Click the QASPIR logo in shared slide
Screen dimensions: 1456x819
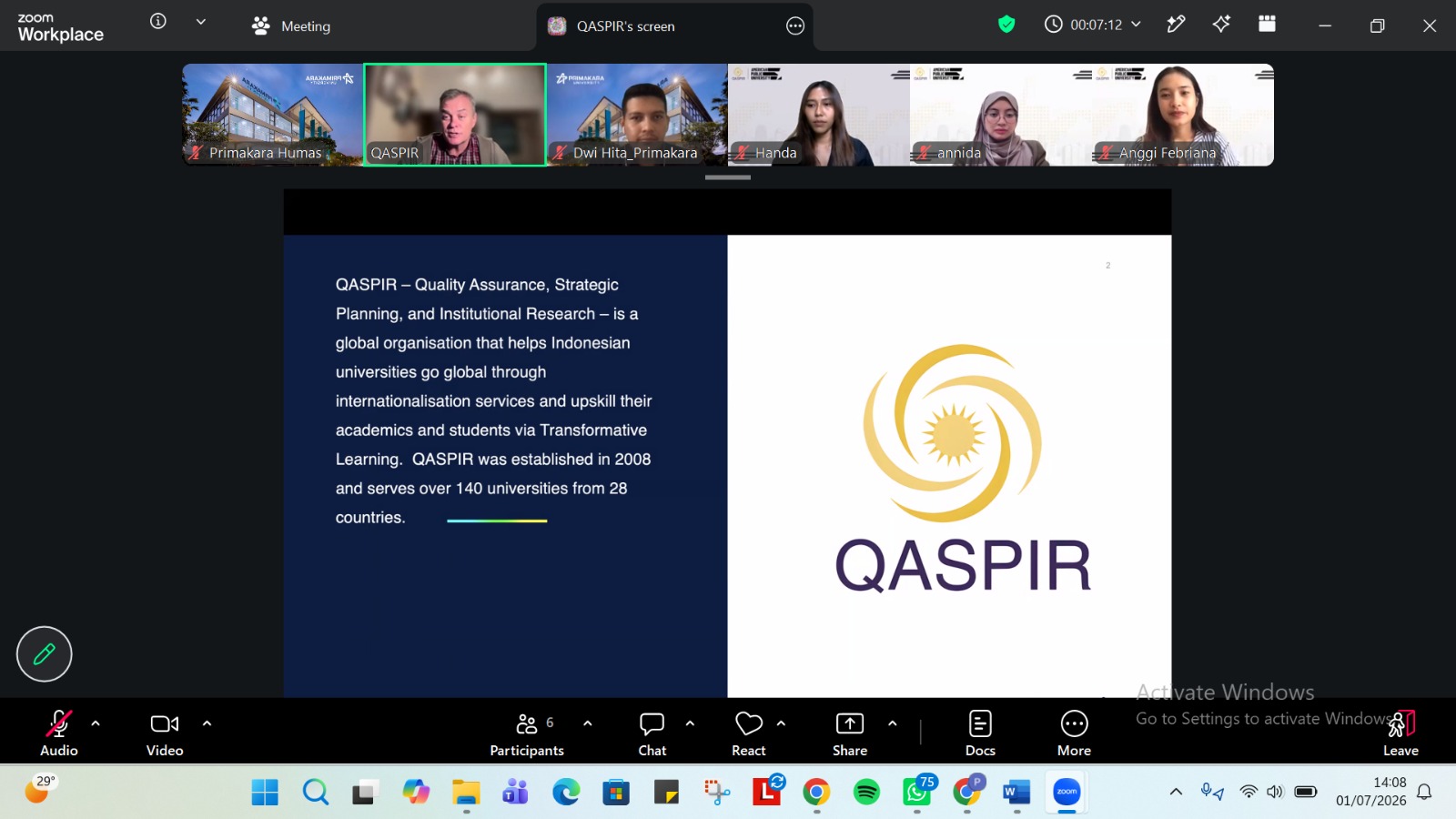(963, 469)
